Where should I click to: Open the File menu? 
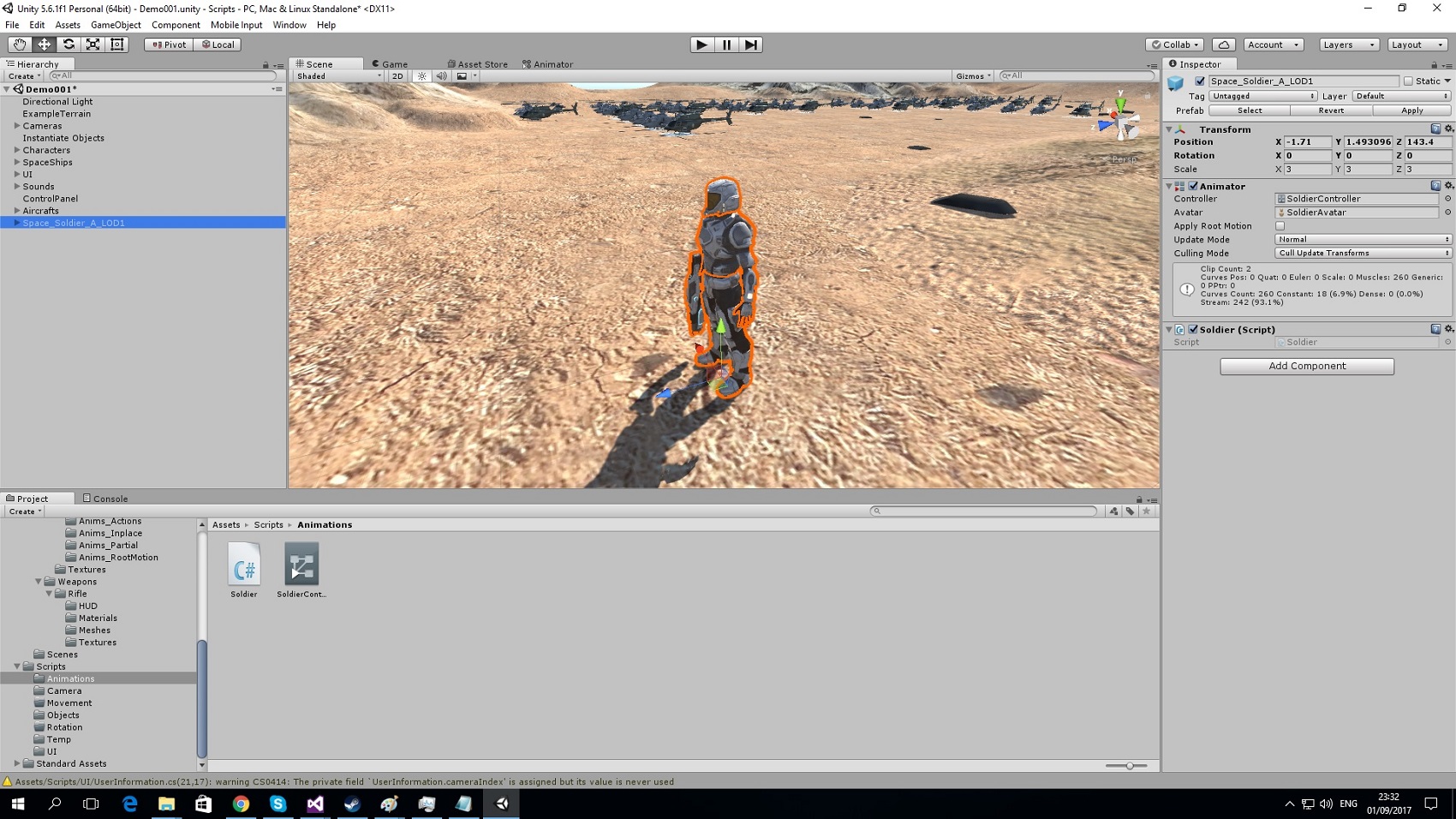pos(12,25)
